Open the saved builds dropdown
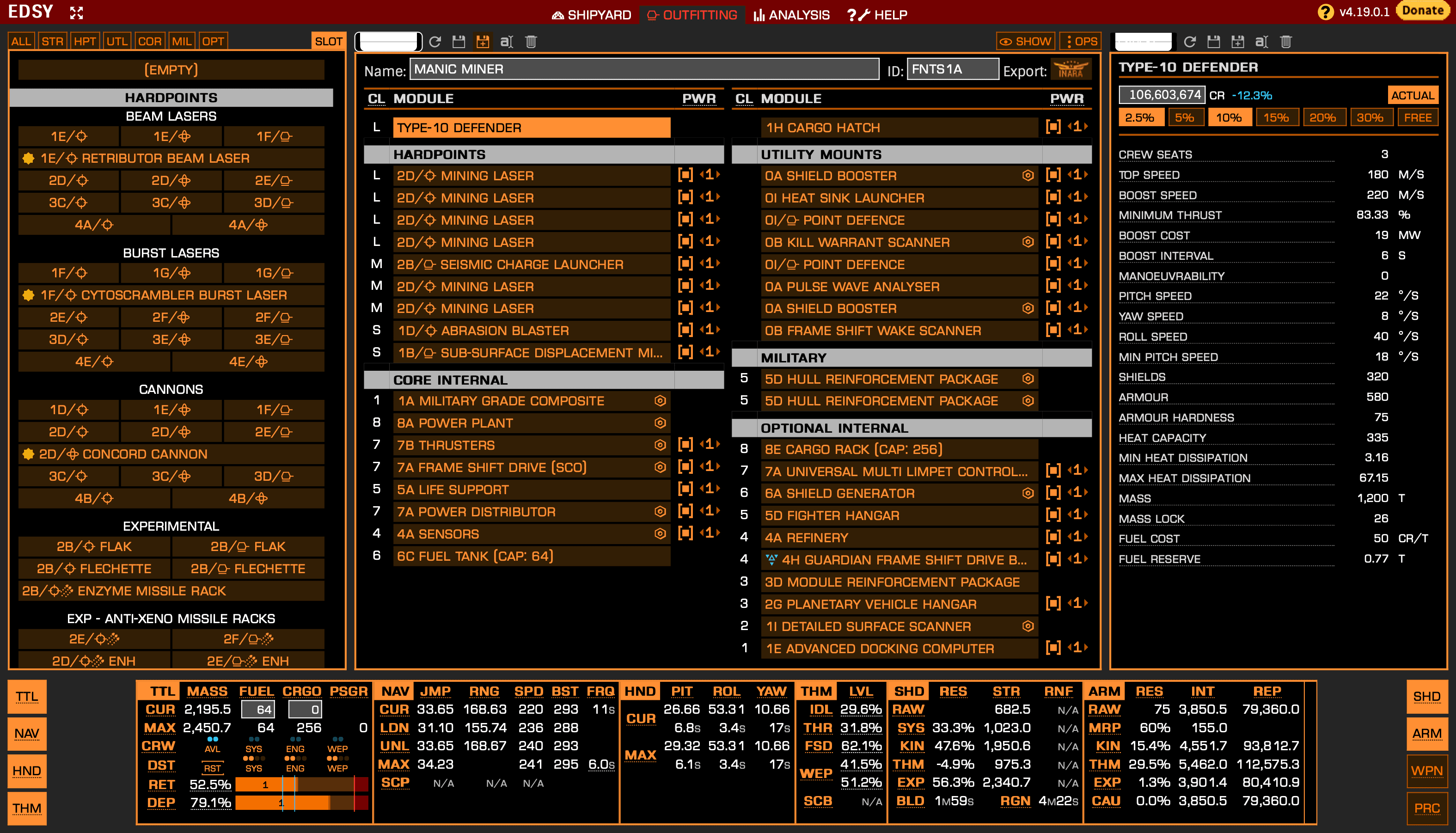Viewport: 1456px width, 833px height. click(x=388, y=41)
